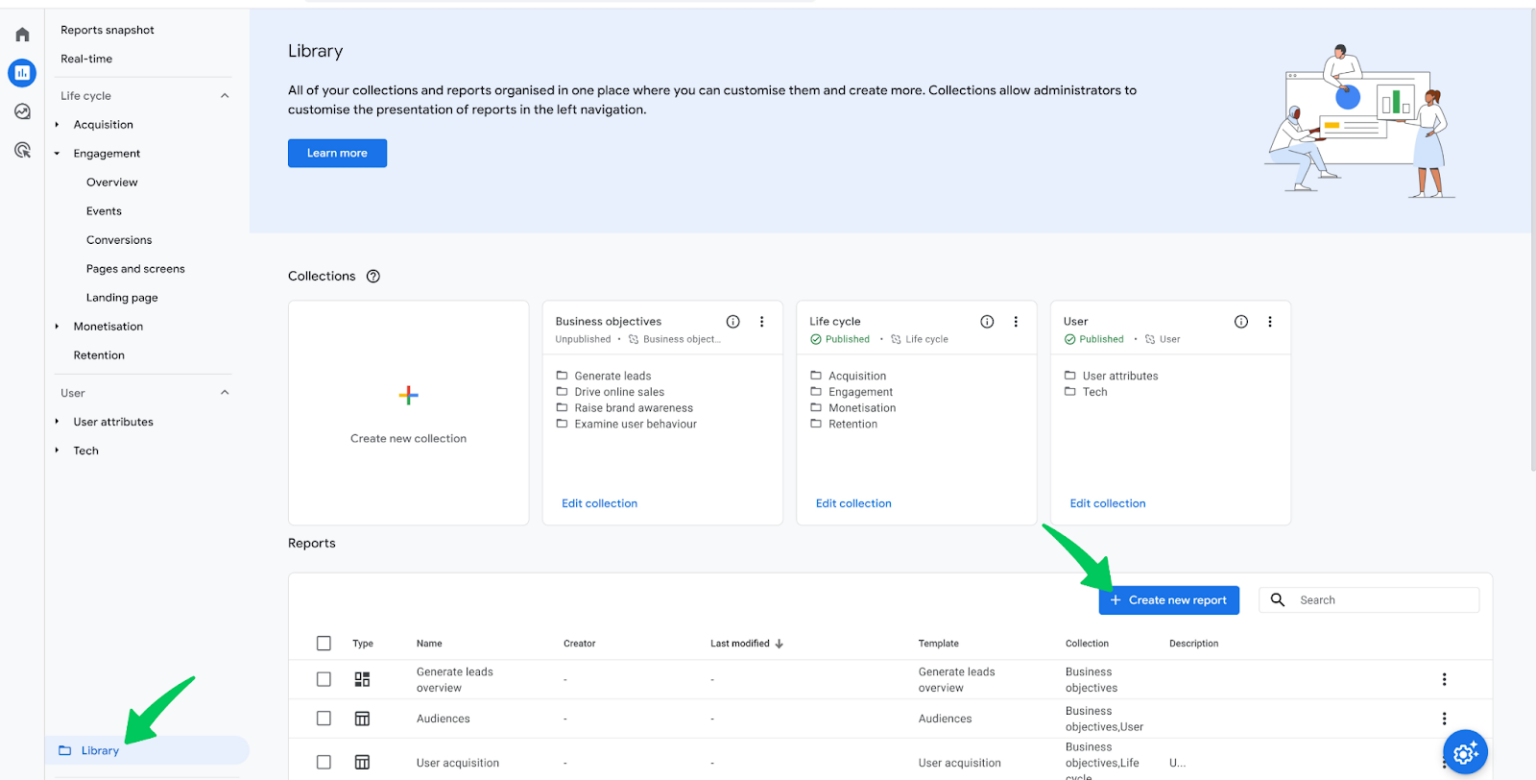This screenshot has width=1536, height=780.
Task: Check the Audiences row checkbox
Action: click(x=323, y=718)
